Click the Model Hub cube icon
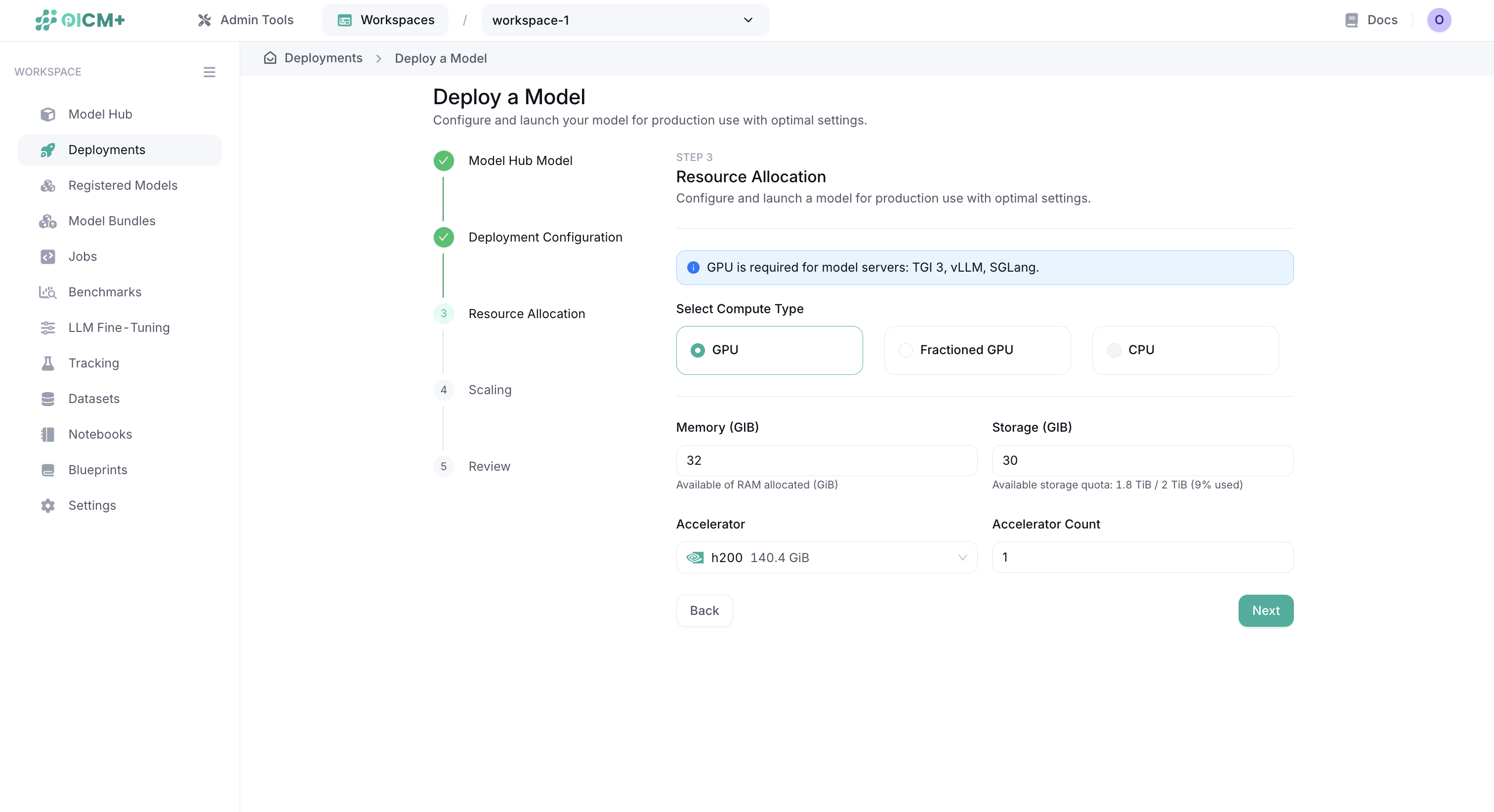1494x812 pixels. 47,114
